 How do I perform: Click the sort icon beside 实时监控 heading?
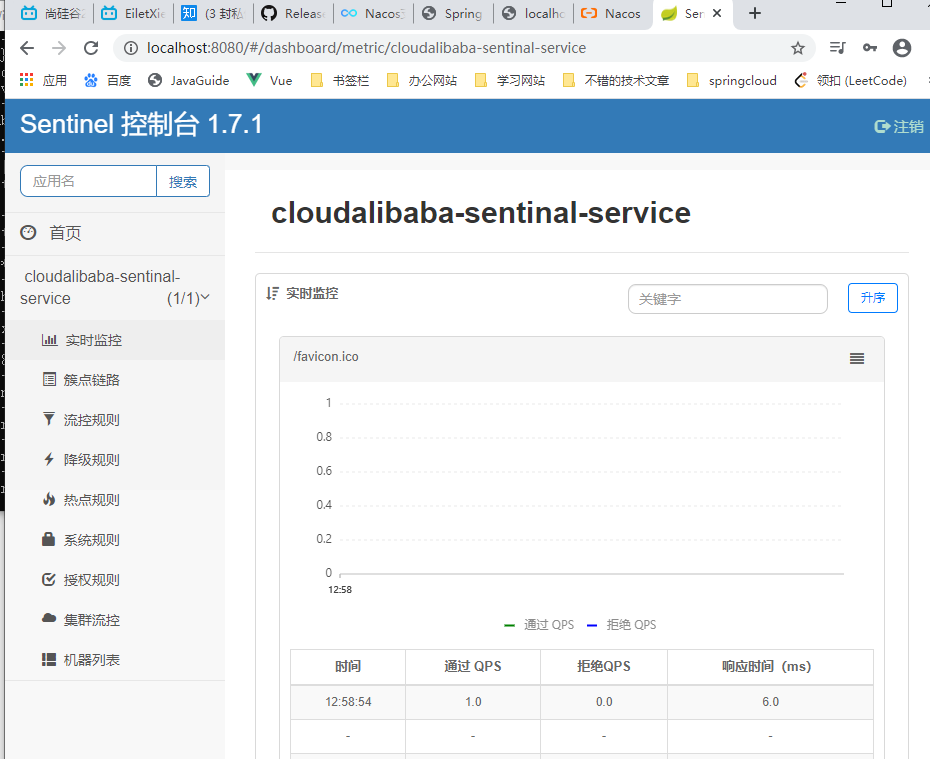(x=272, y=293)
